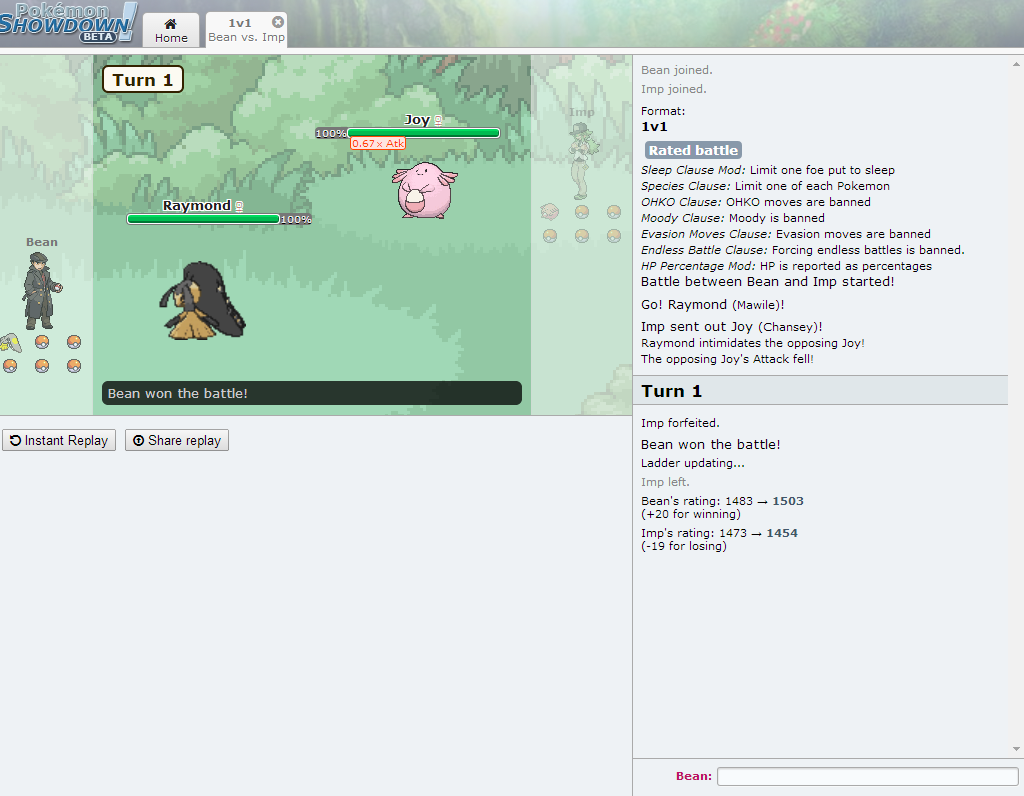Click the Mawile icon in Bean's team
The width and height of the screenshot is (1024, 796).
click(10, 342)
